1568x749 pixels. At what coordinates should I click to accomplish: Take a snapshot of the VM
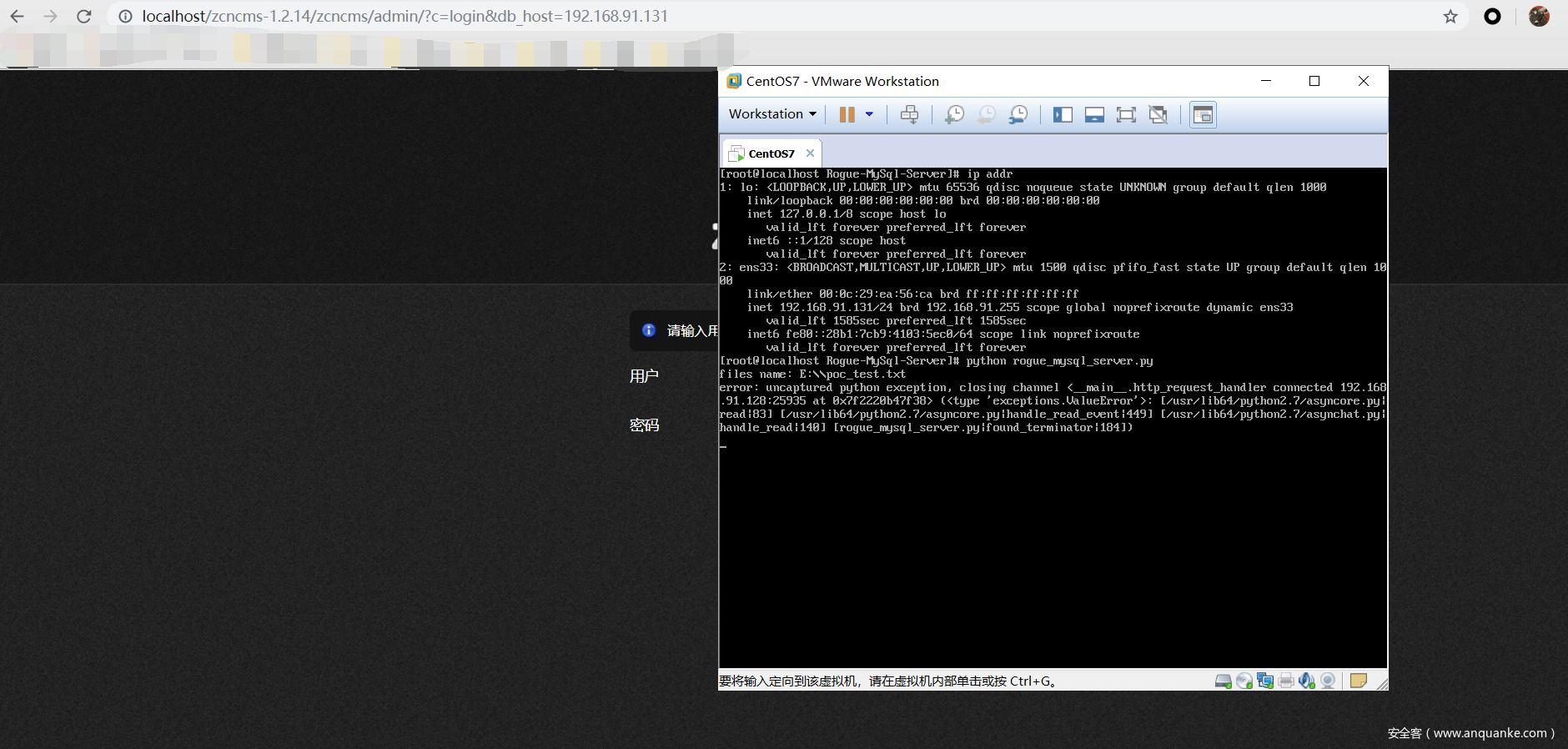pos(954,114)
